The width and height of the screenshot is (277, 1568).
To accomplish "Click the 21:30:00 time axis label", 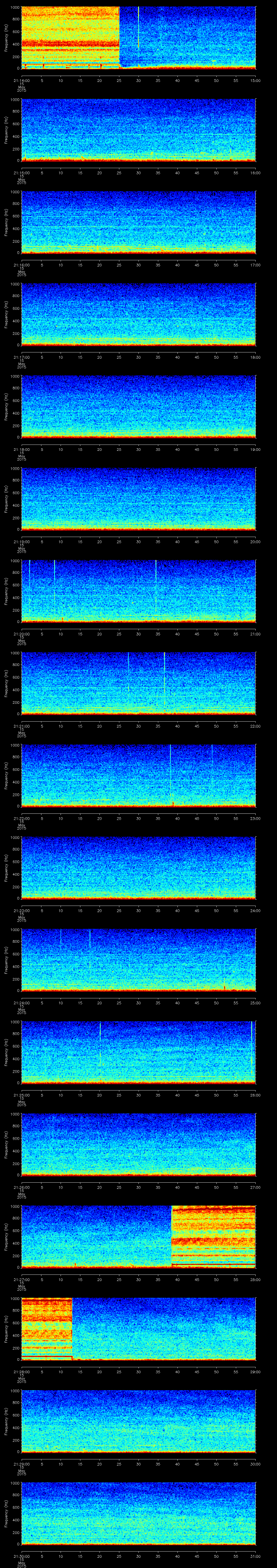I will 21,1556.
